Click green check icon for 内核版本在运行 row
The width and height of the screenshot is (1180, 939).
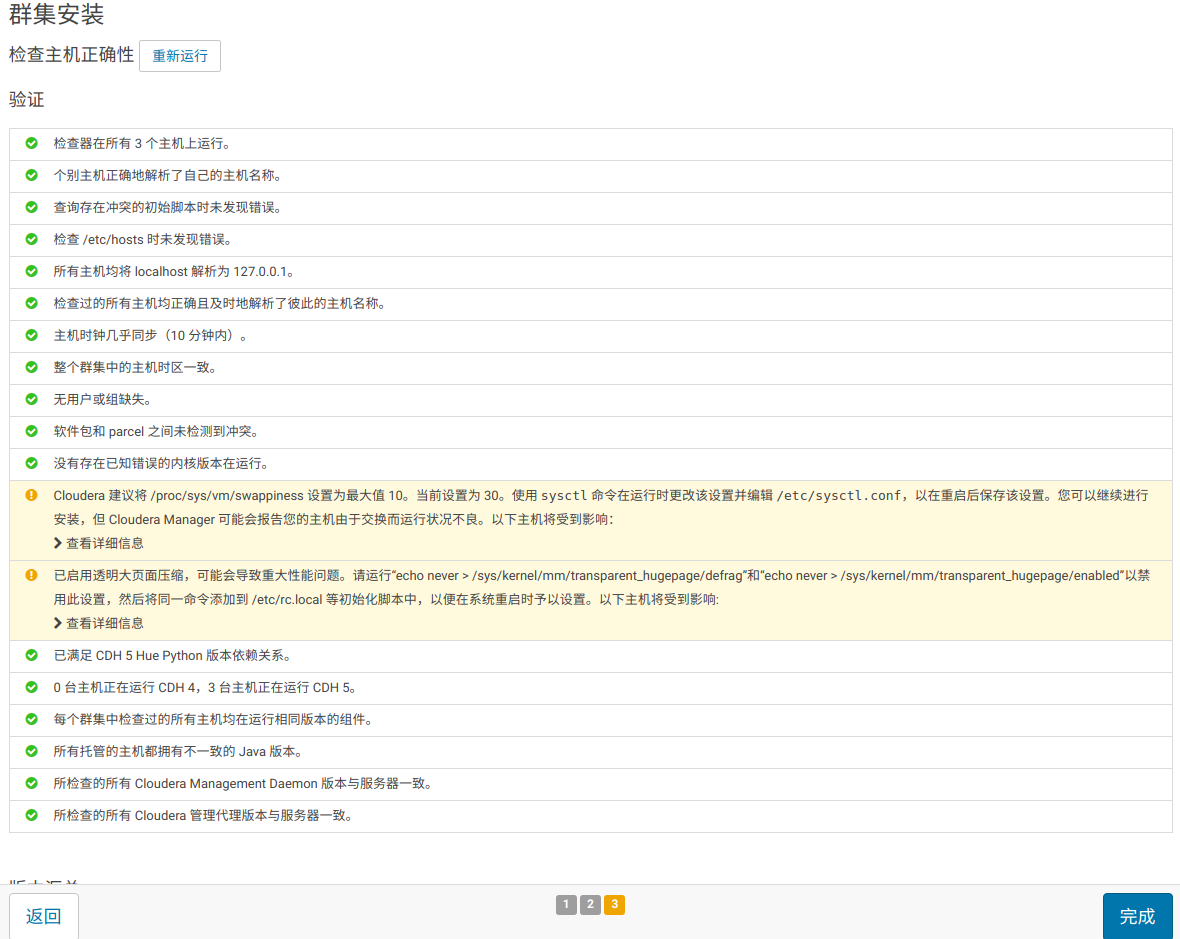[32, 463]
